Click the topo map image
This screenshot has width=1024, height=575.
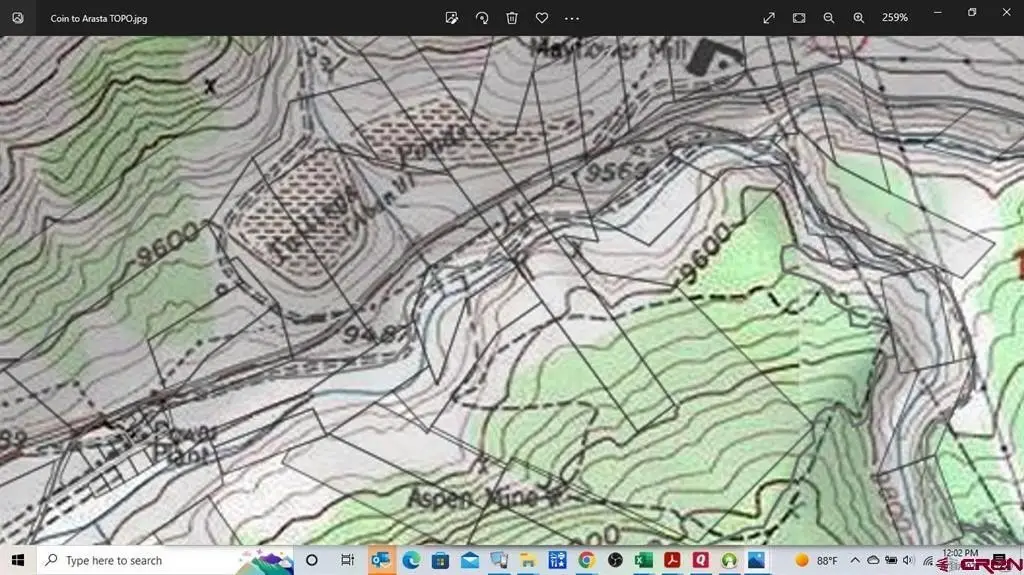point(512,290)
